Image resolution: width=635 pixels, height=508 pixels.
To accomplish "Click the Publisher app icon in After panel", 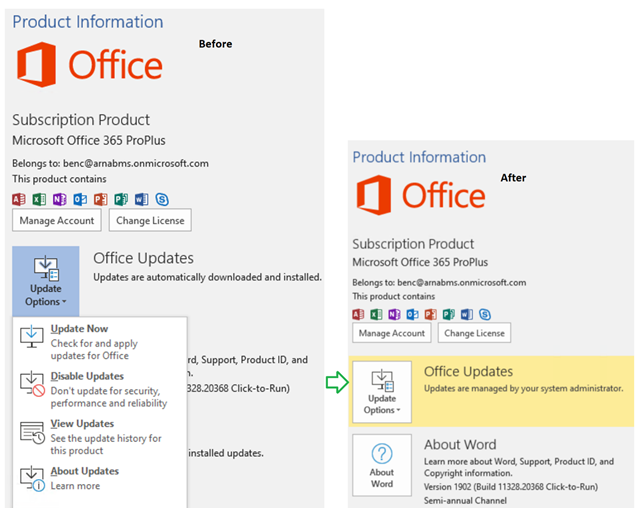I will (449, 314).
